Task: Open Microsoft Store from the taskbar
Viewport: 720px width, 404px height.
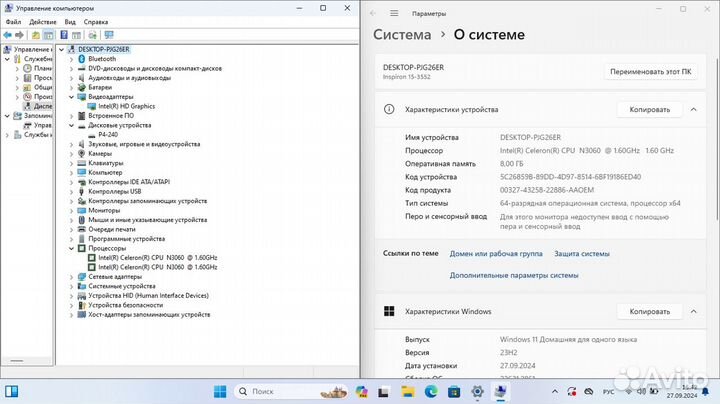Action: (x=454, y=392)
